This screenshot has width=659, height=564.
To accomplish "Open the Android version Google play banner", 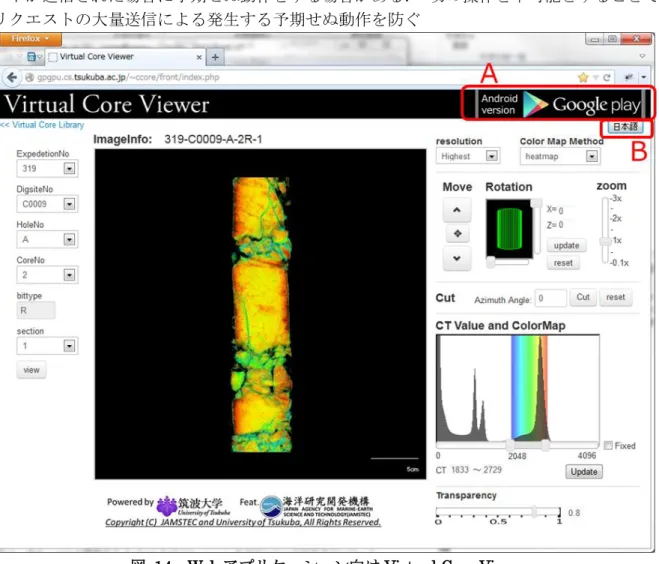I will click(559, 104).
